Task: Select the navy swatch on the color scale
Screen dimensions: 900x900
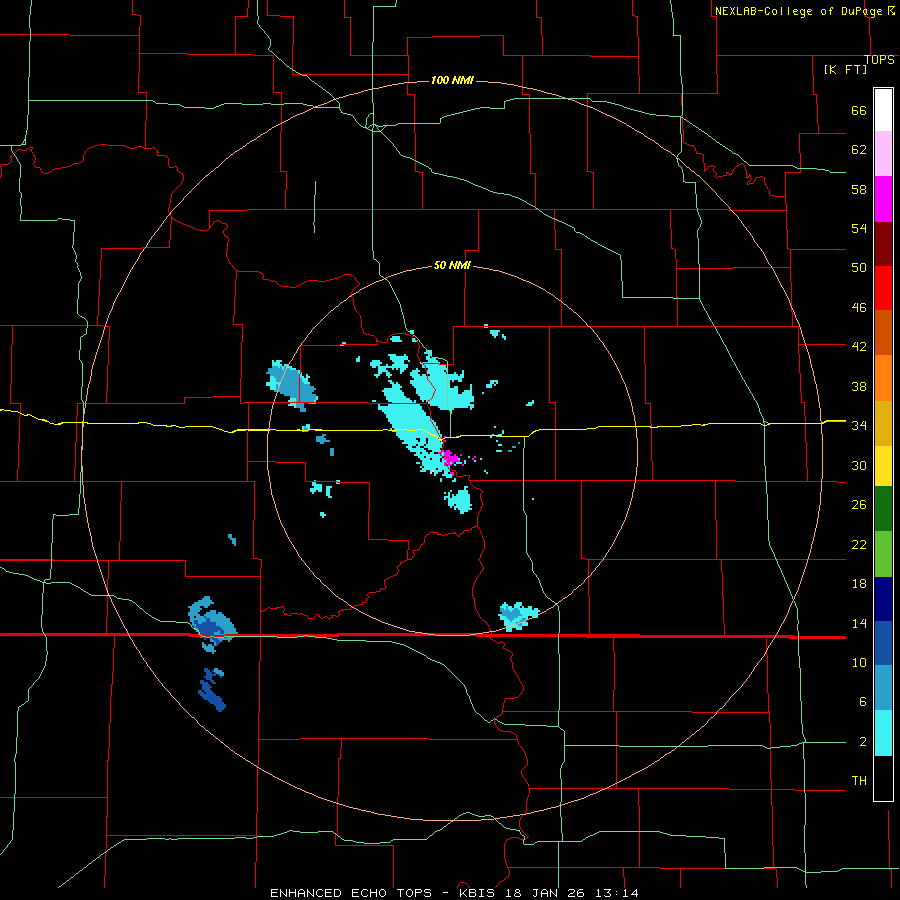Action: click(883, 599)
